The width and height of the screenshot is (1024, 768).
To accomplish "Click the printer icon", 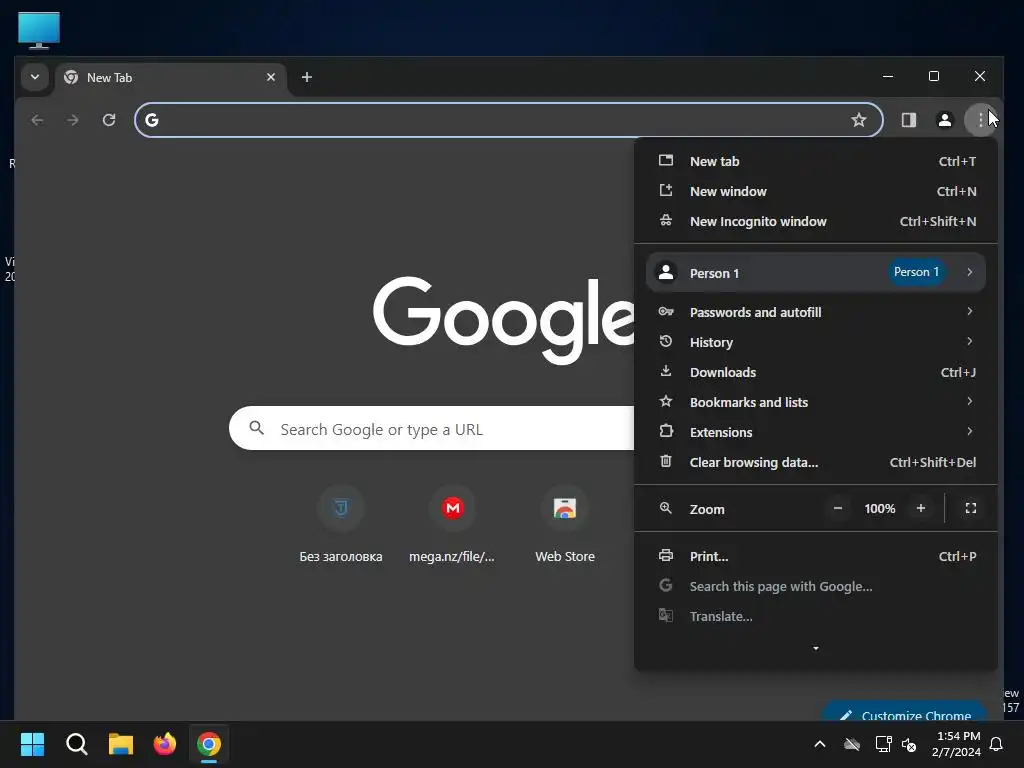I will tap(665, 556).
